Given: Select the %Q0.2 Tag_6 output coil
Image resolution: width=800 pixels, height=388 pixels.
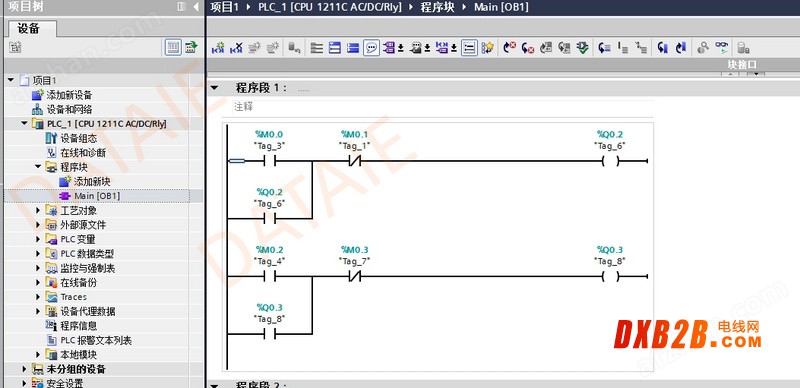Looking at the screenshot, I should coord(610,161).
